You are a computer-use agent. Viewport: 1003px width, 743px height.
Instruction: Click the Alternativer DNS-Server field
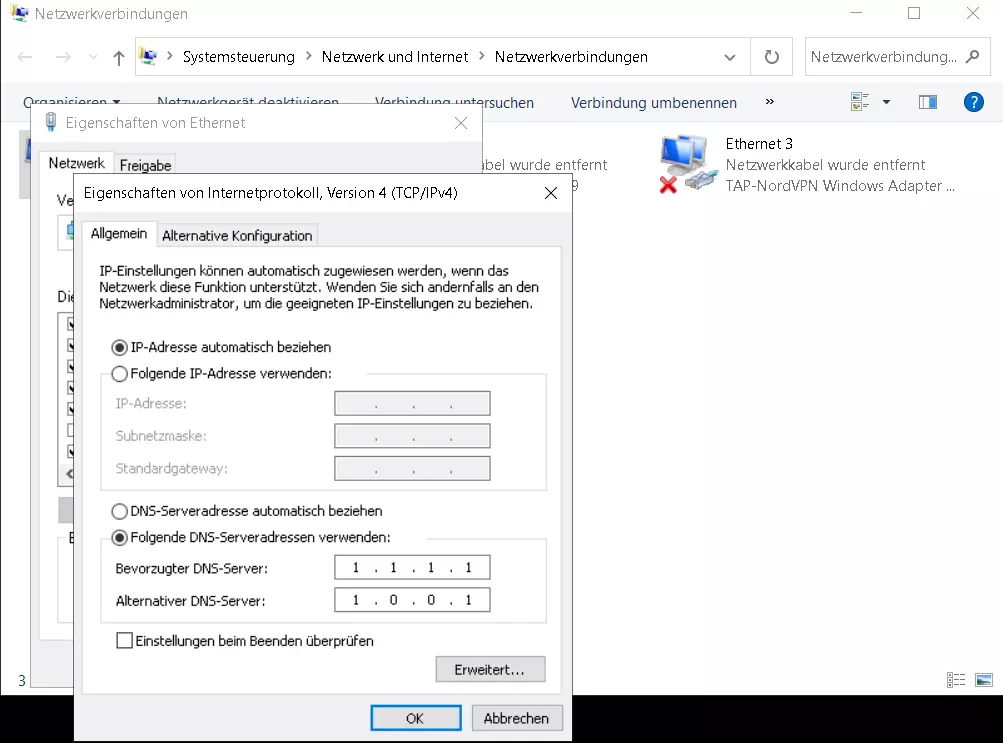(x=413, y=600)
